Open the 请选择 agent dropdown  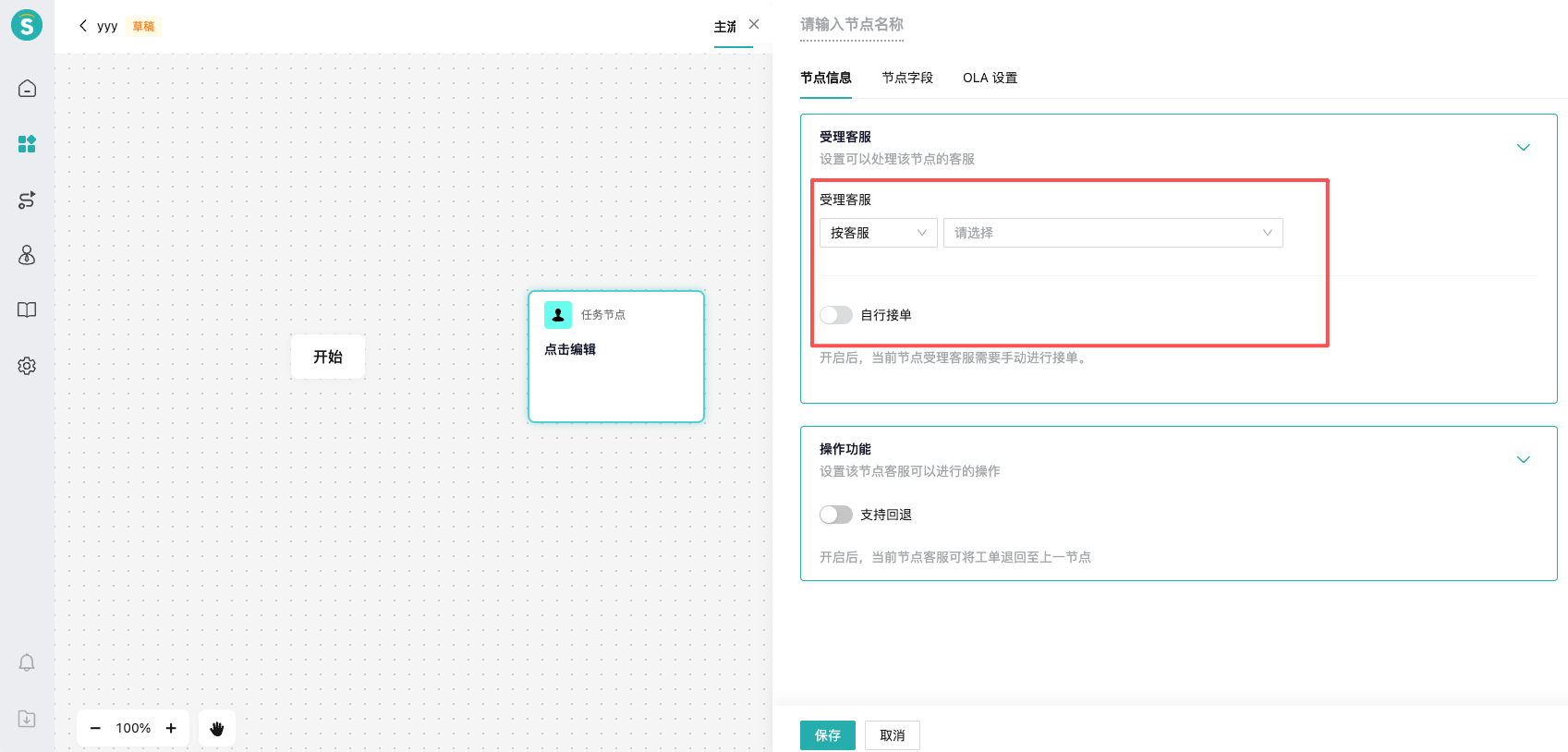[1112, 233]
